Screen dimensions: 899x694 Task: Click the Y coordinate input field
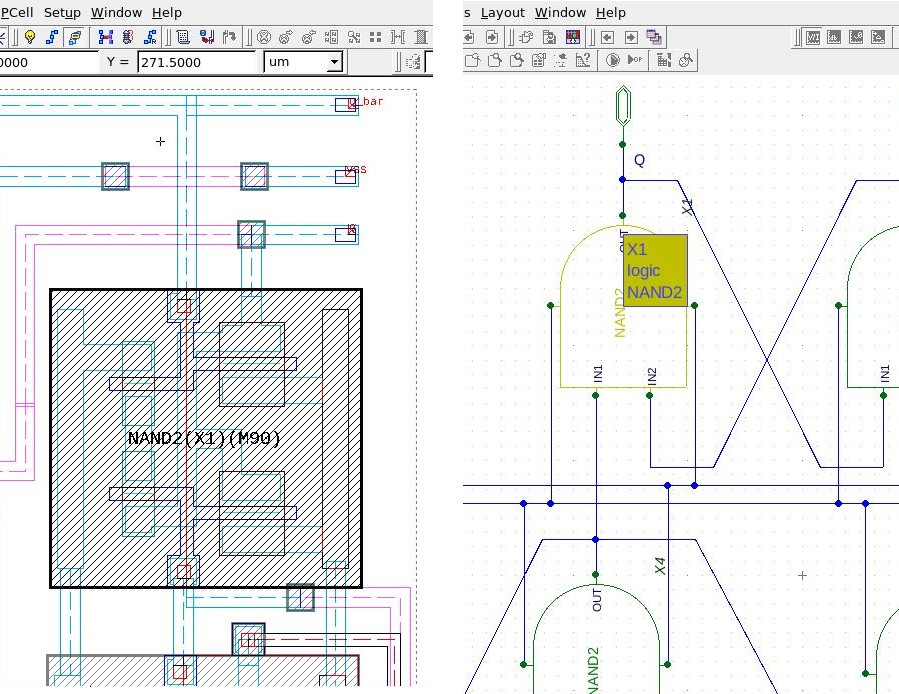(197, 62)
